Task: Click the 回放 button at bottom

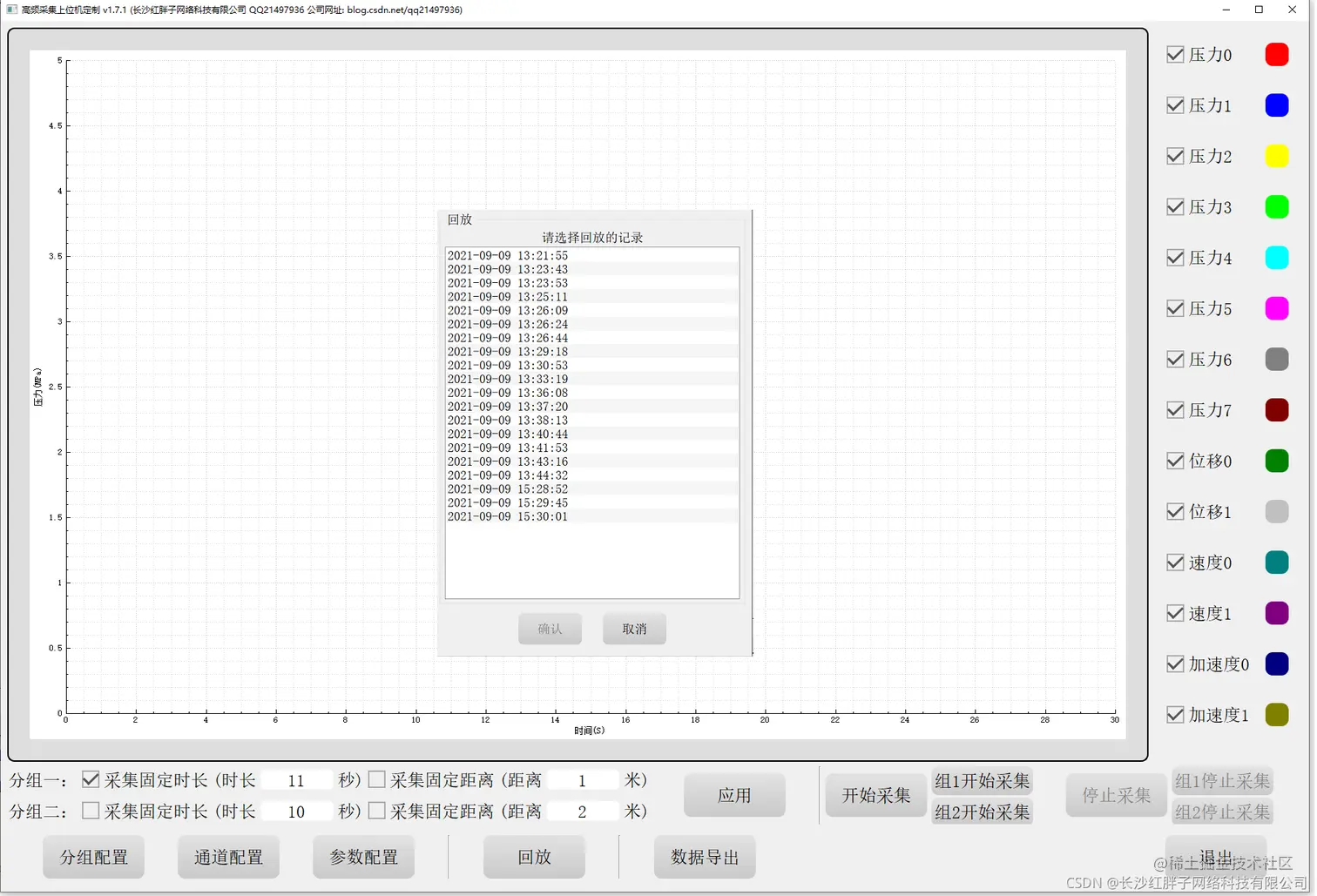Action: (x=534, y=857)
